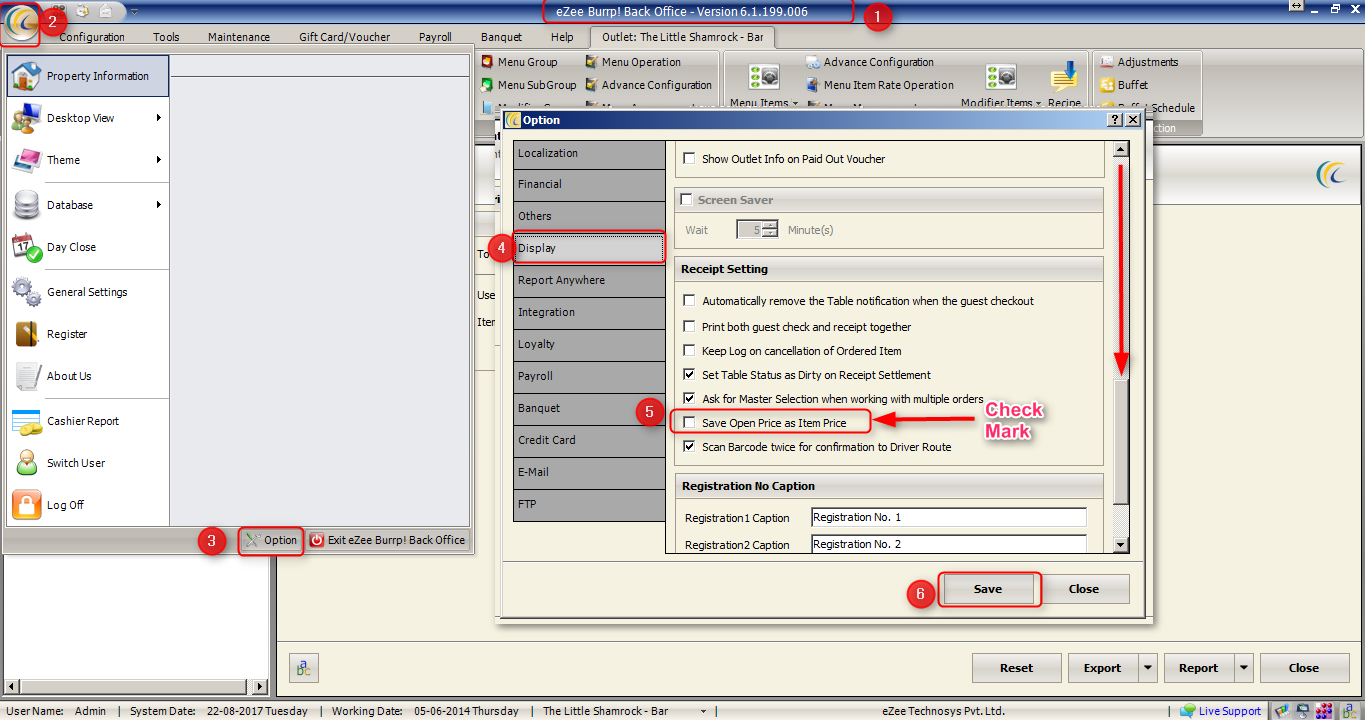Viewport: 1365px width, 720px height.
Task: Open Adjustments in the ribbon
Action: 1139,62
